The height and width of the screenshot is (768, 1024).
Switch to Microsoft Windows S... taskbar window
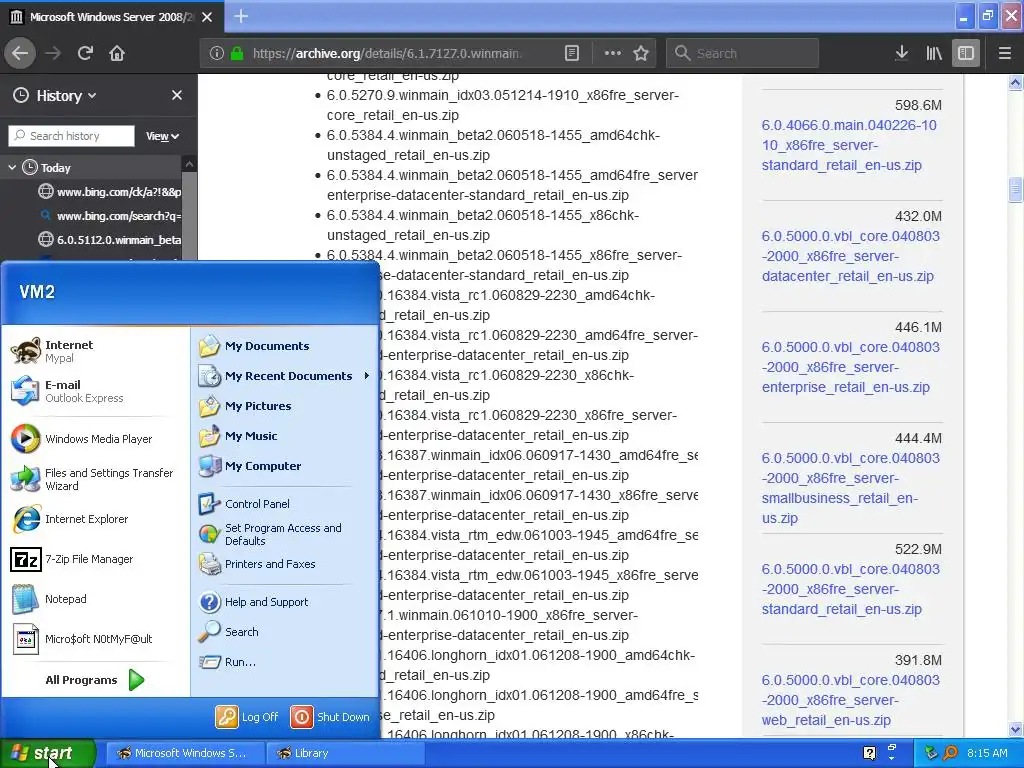tap(184, 753)
